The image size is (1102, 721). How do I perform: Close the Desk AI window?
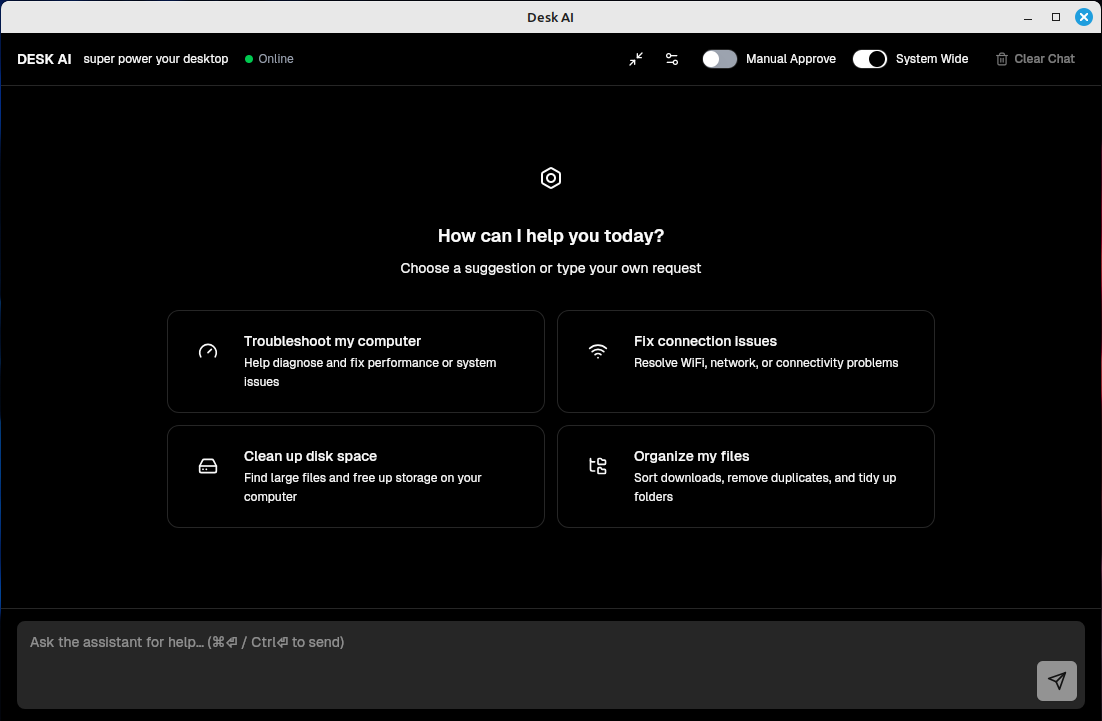(1084, 18)
